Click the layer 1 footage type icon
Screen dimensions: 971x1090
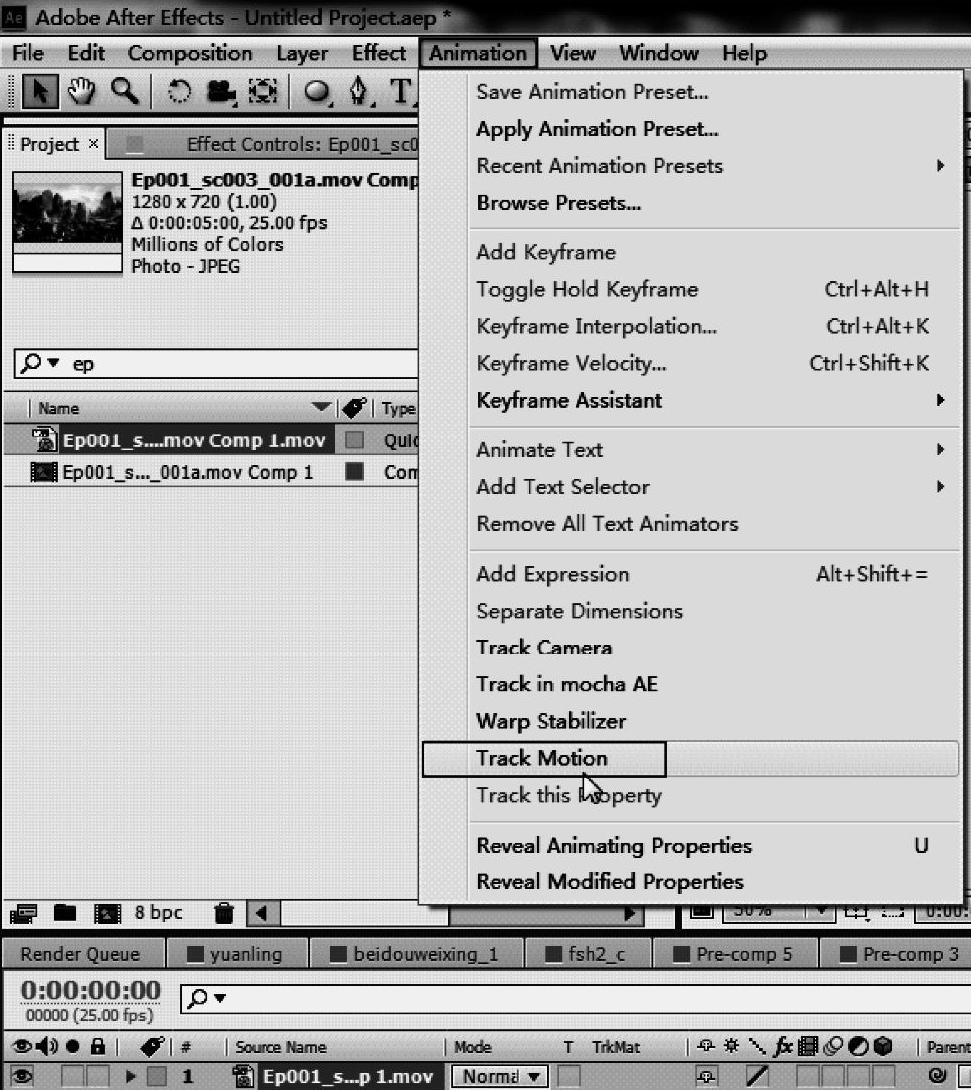(243, 1076)
